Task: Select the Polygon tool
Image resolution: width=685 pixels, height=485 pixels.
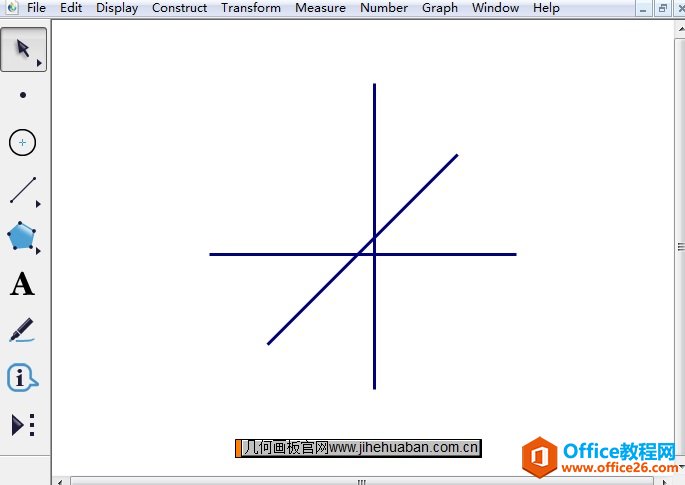Action: click(x=21, y=236)
